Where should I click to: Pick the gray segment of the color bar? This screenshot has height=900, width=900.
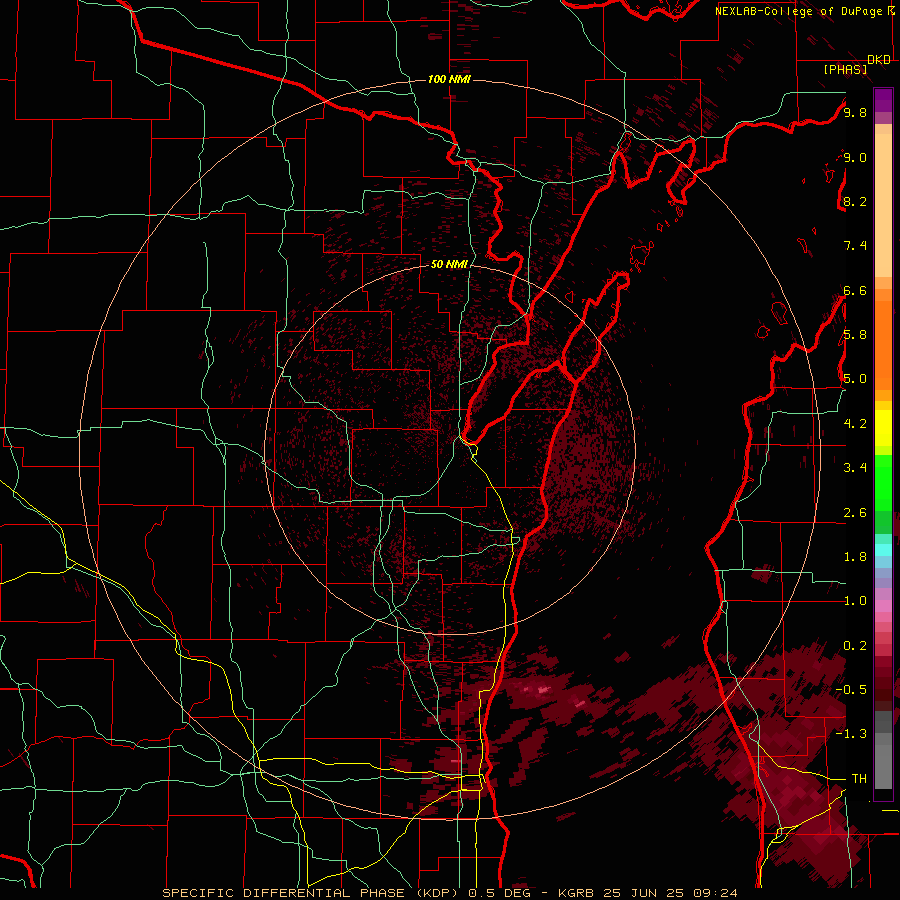pos(883,750)
